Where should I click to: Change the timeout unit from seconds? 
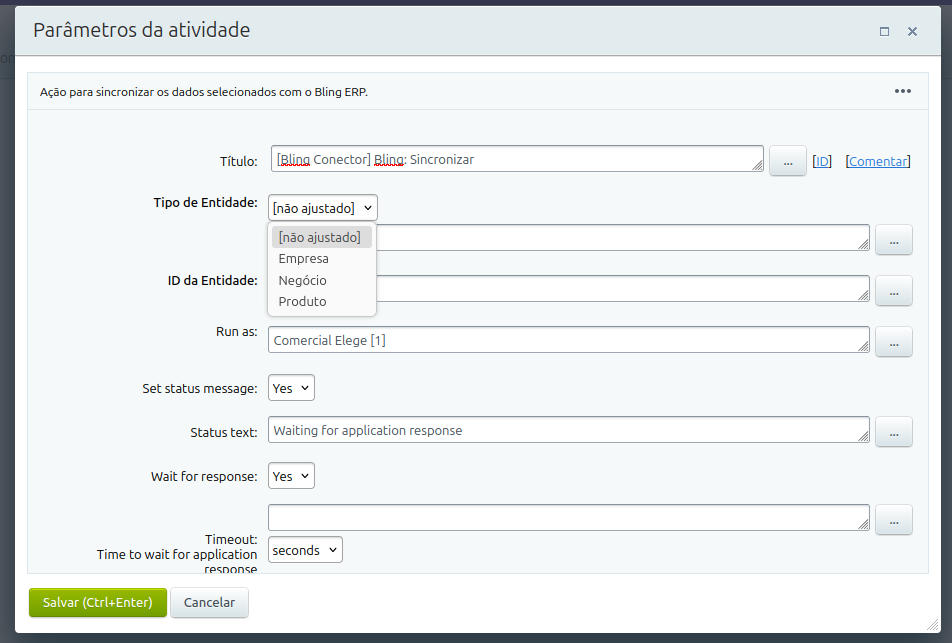[305, 550]
